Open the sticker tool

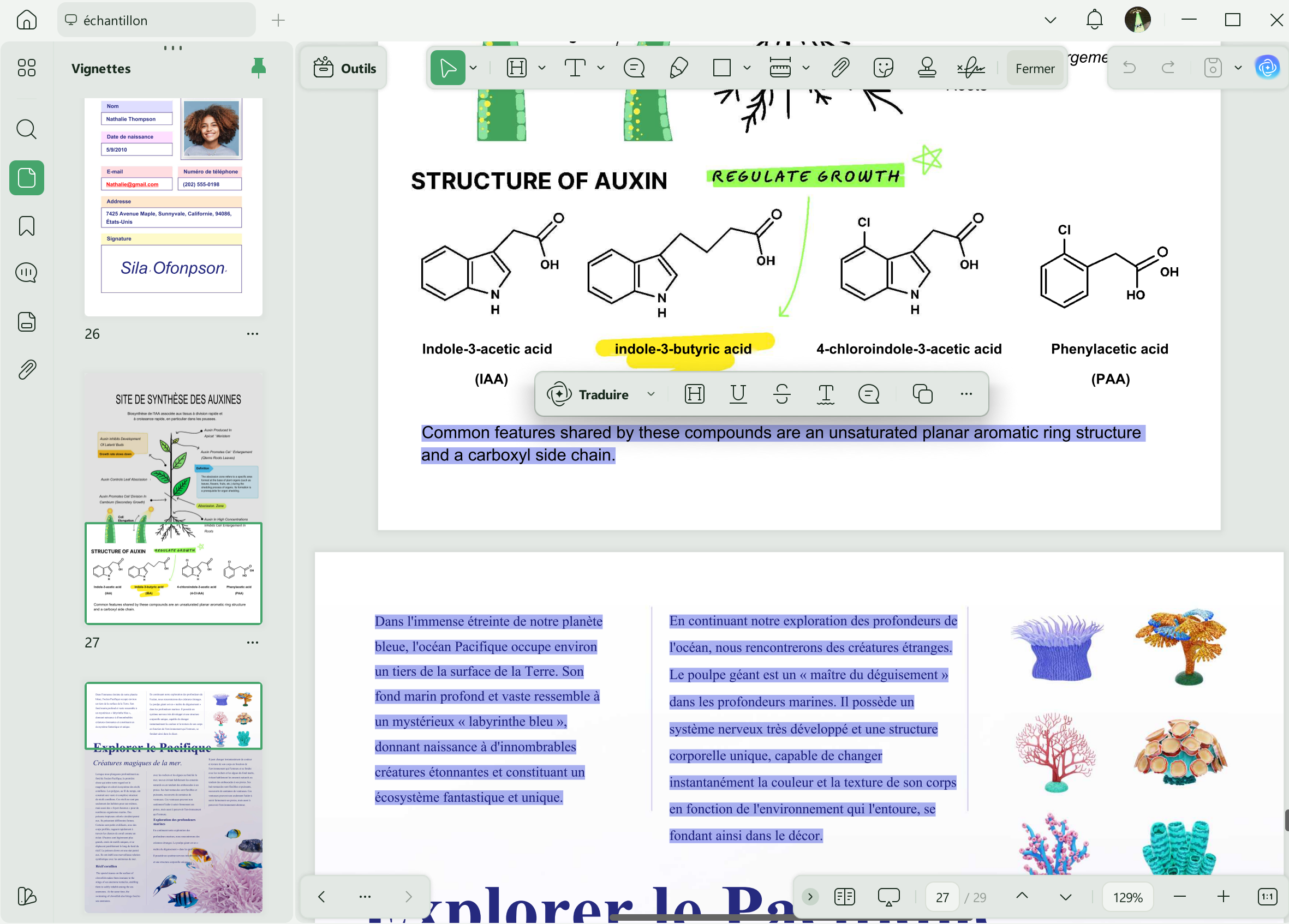pyautogui.click(x=883, y=68)
